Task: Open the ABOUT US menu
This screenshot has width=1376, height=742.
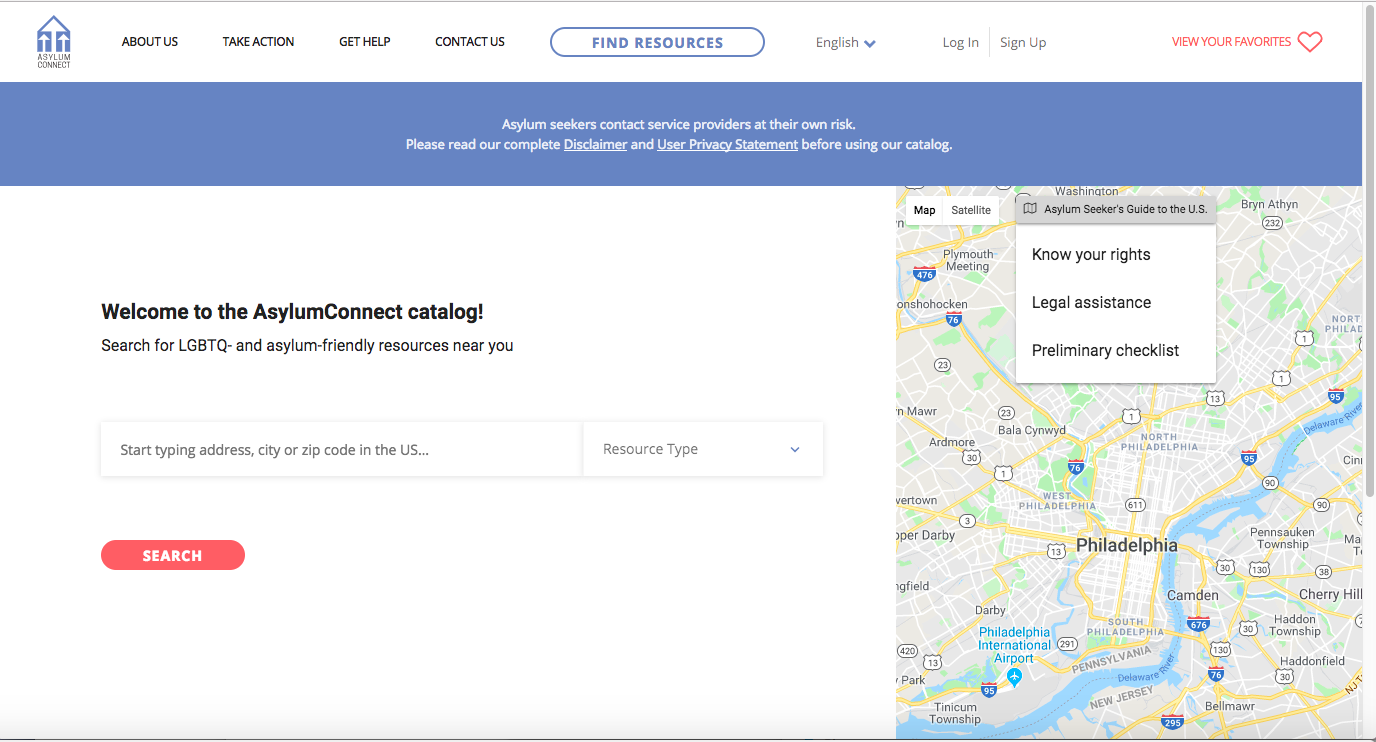Action: tap(150, 42)
